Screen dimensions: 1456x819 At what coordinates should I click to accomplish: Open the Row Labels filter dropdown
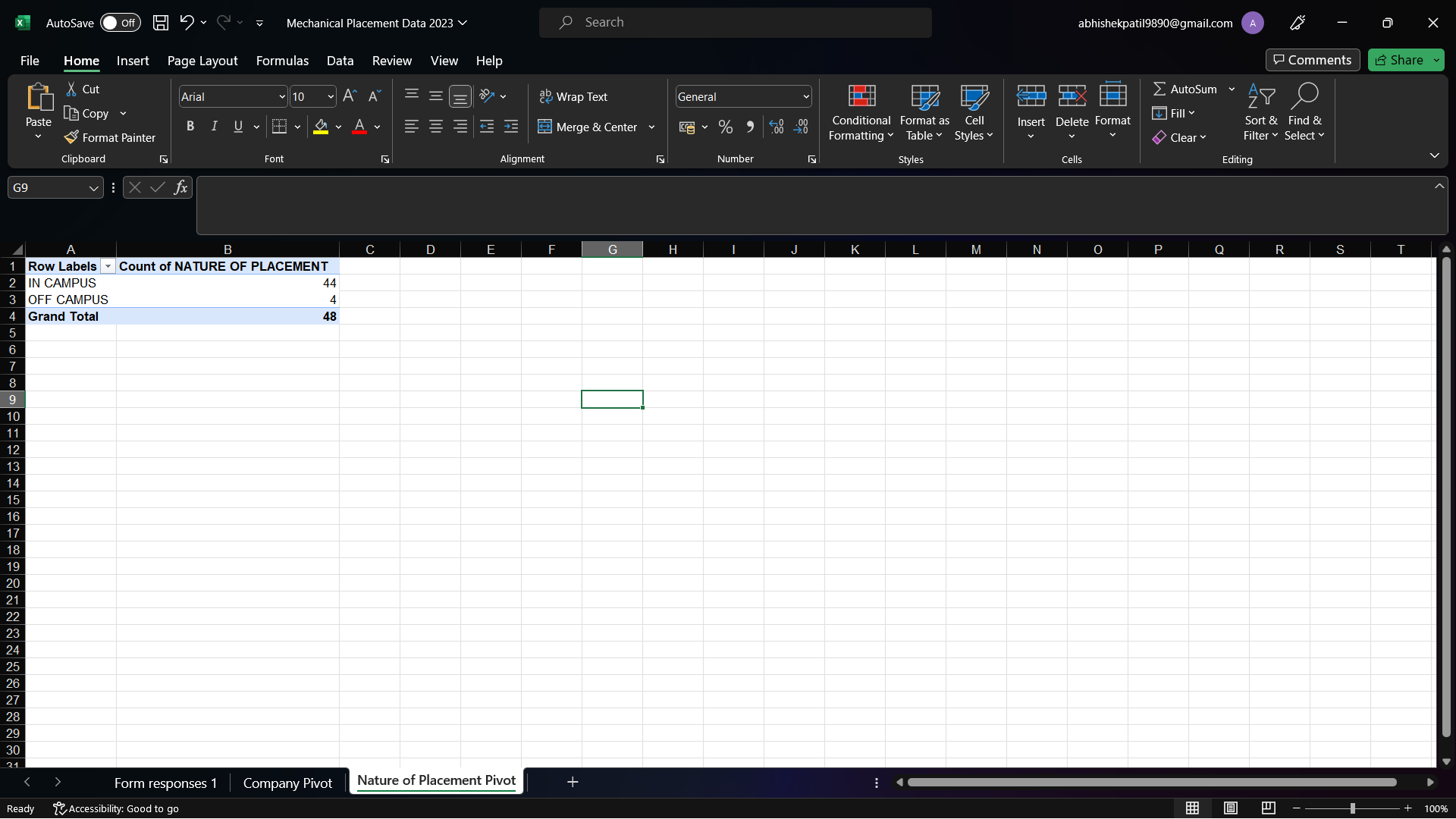(x=108, y=266)
